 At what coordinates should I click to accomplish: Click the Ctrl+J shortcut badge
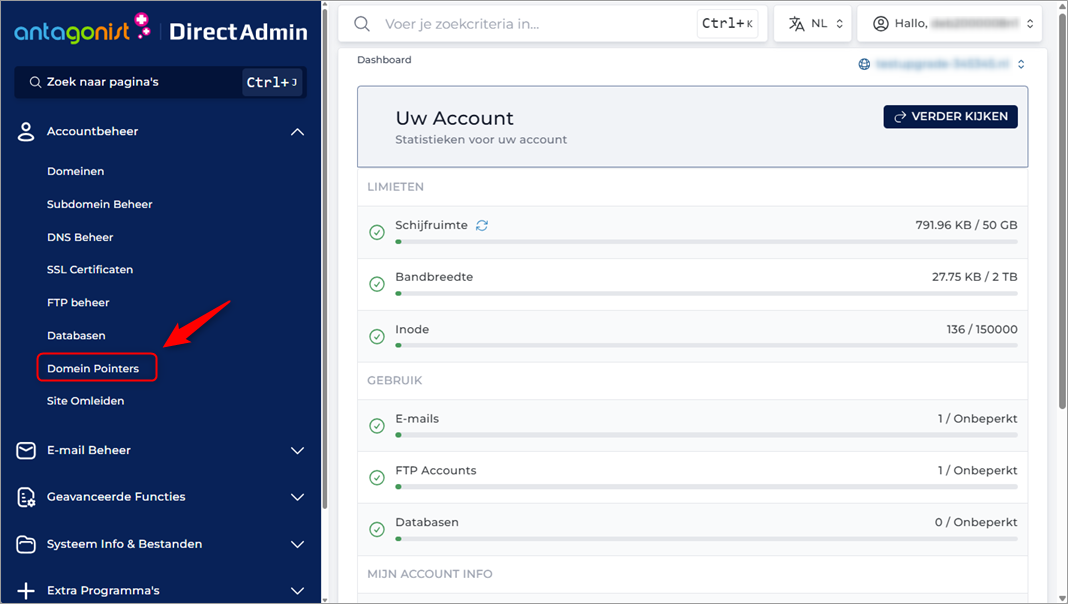click(x=272, y=82)
